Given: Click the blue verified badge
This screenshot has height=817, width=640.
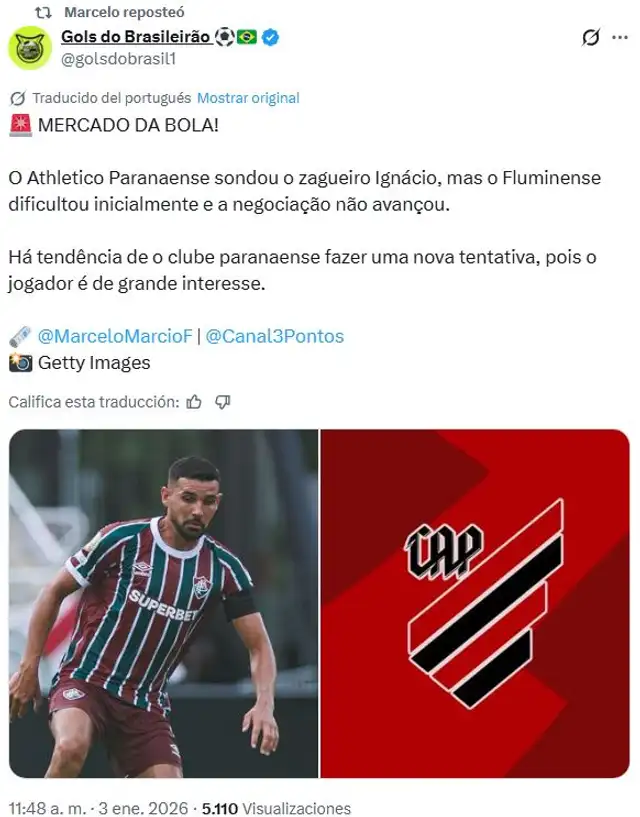Looking at the screenshot, I should tap(270, 37).
